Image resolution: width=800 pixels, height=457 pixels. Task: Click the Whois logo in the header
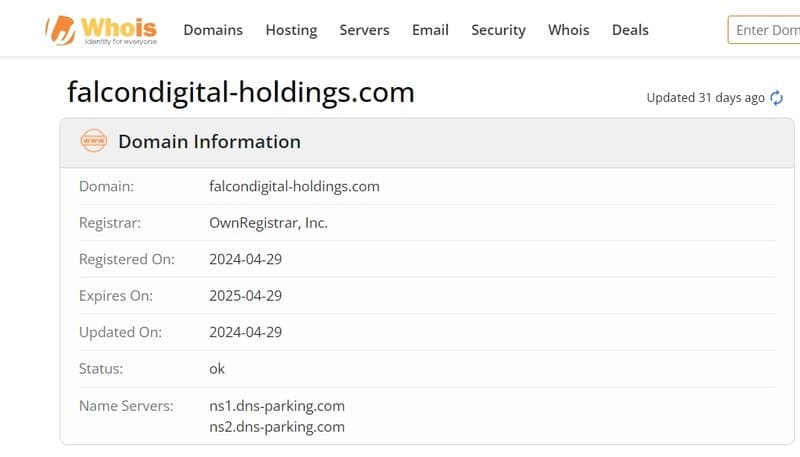point(101,30)
